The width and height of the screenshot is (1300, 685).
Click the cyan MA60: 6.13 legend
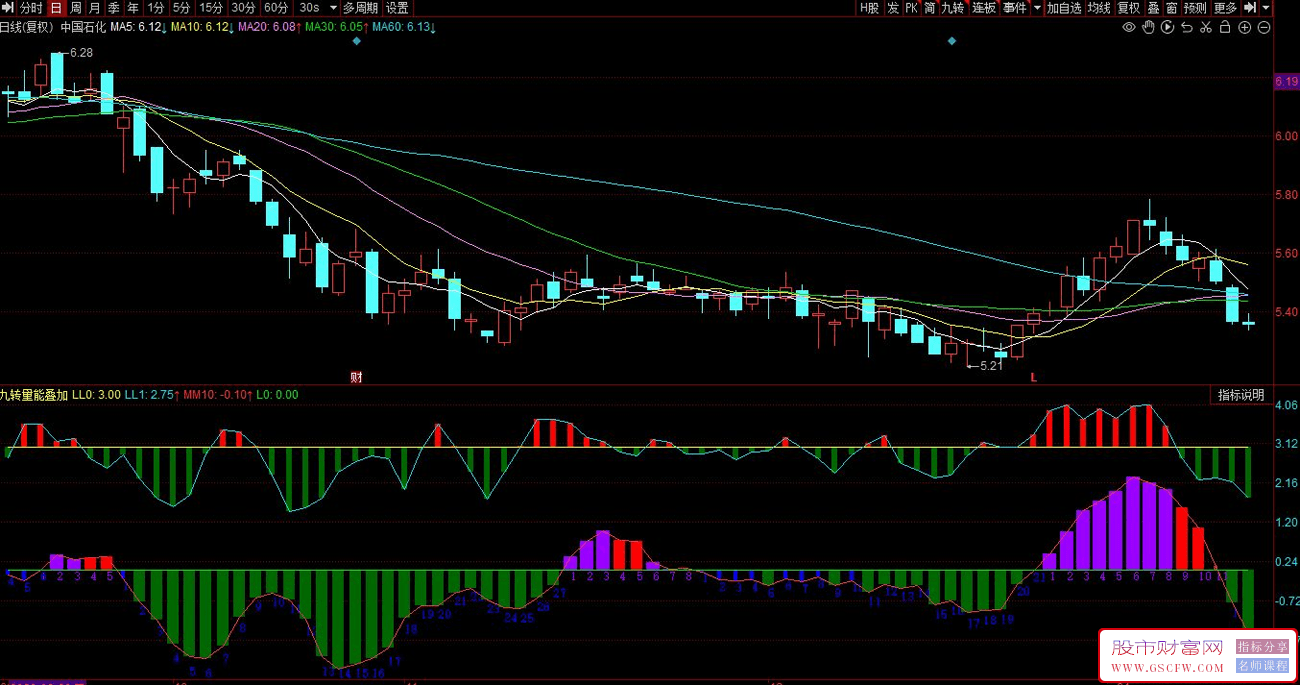(404, 27)
